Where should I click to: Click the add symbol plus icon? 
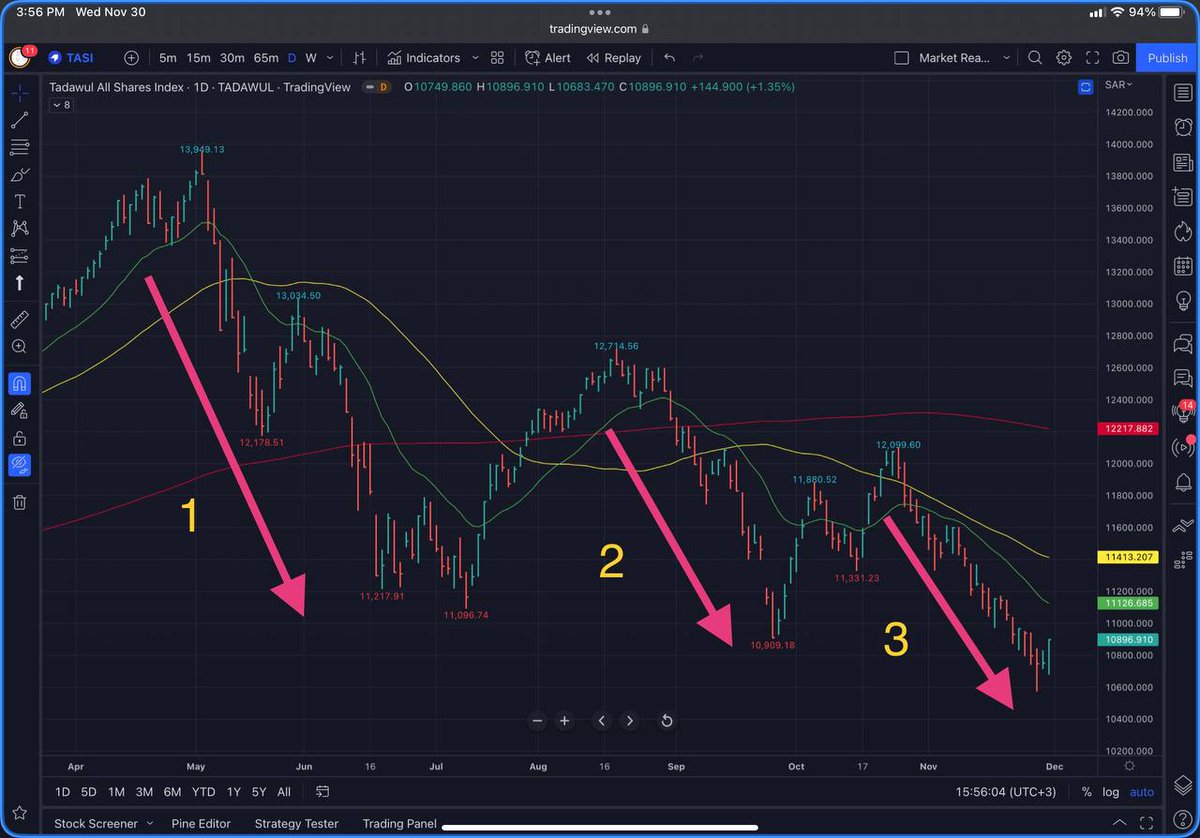[x=131, y=58]
